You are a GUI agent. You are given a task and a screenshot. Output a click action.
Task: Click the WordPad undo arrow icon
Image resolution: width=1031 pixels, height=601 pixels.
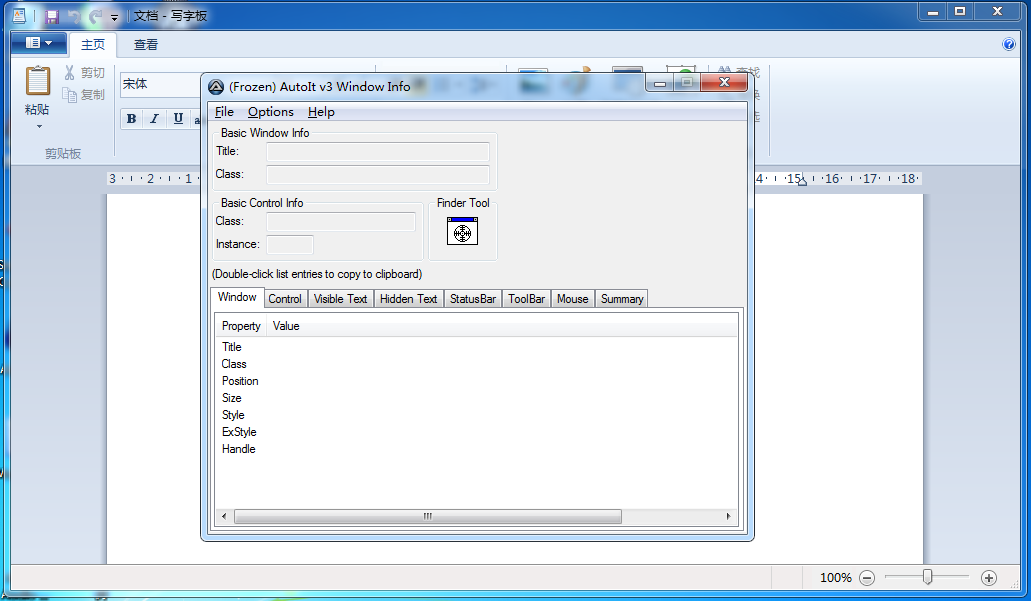(x=74, y=17)
